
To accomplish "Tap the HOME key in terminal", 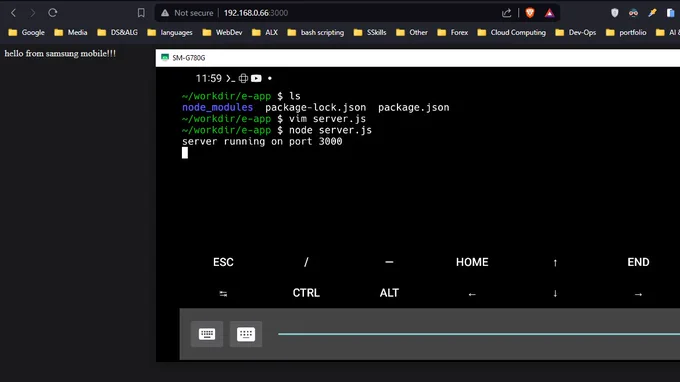I will [472, 262].
